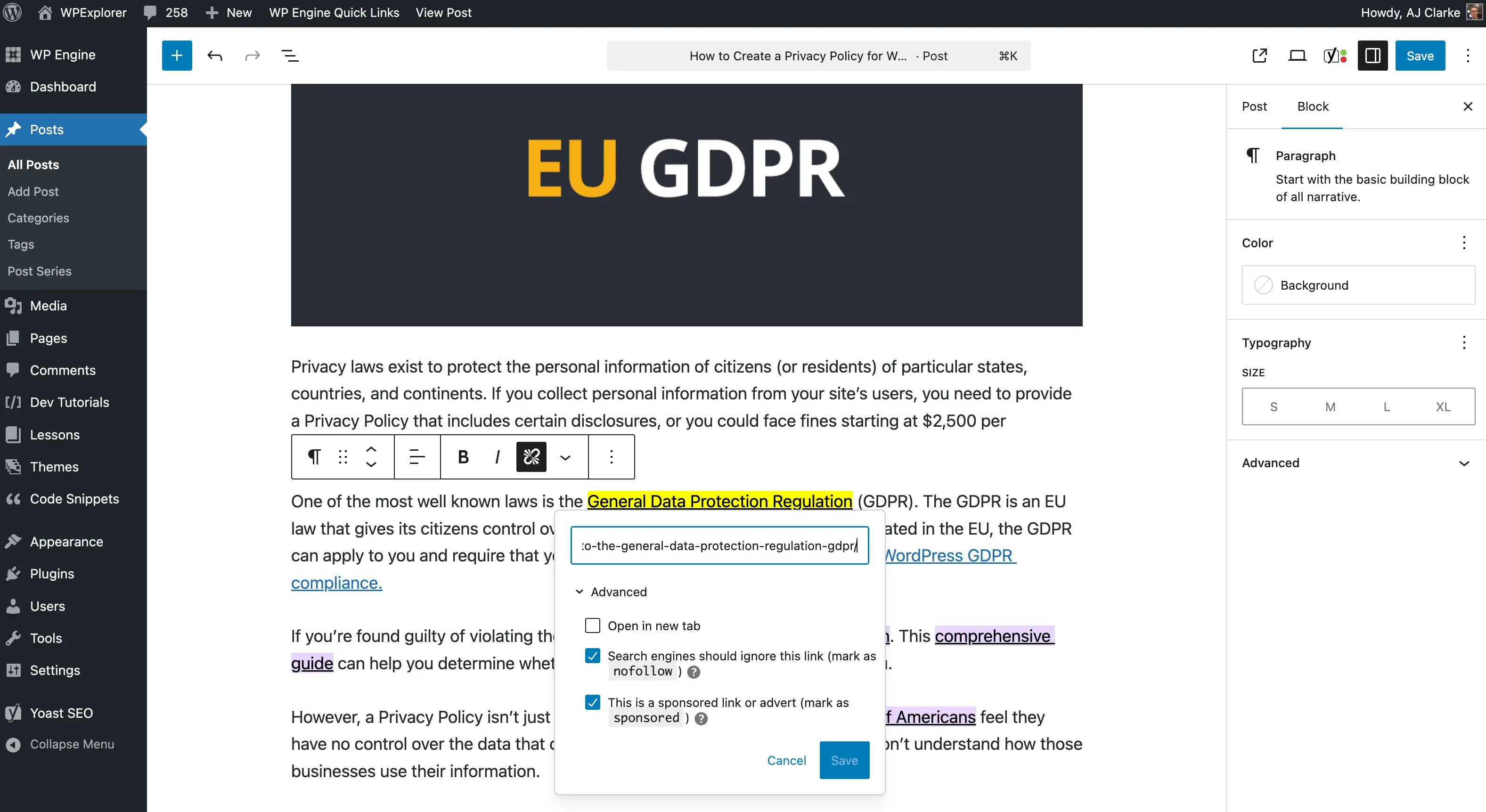Uncheck the nofollow link checkbox
Image resolution: width=1486 pixels, height=812 pixels.
click(592, 656)
